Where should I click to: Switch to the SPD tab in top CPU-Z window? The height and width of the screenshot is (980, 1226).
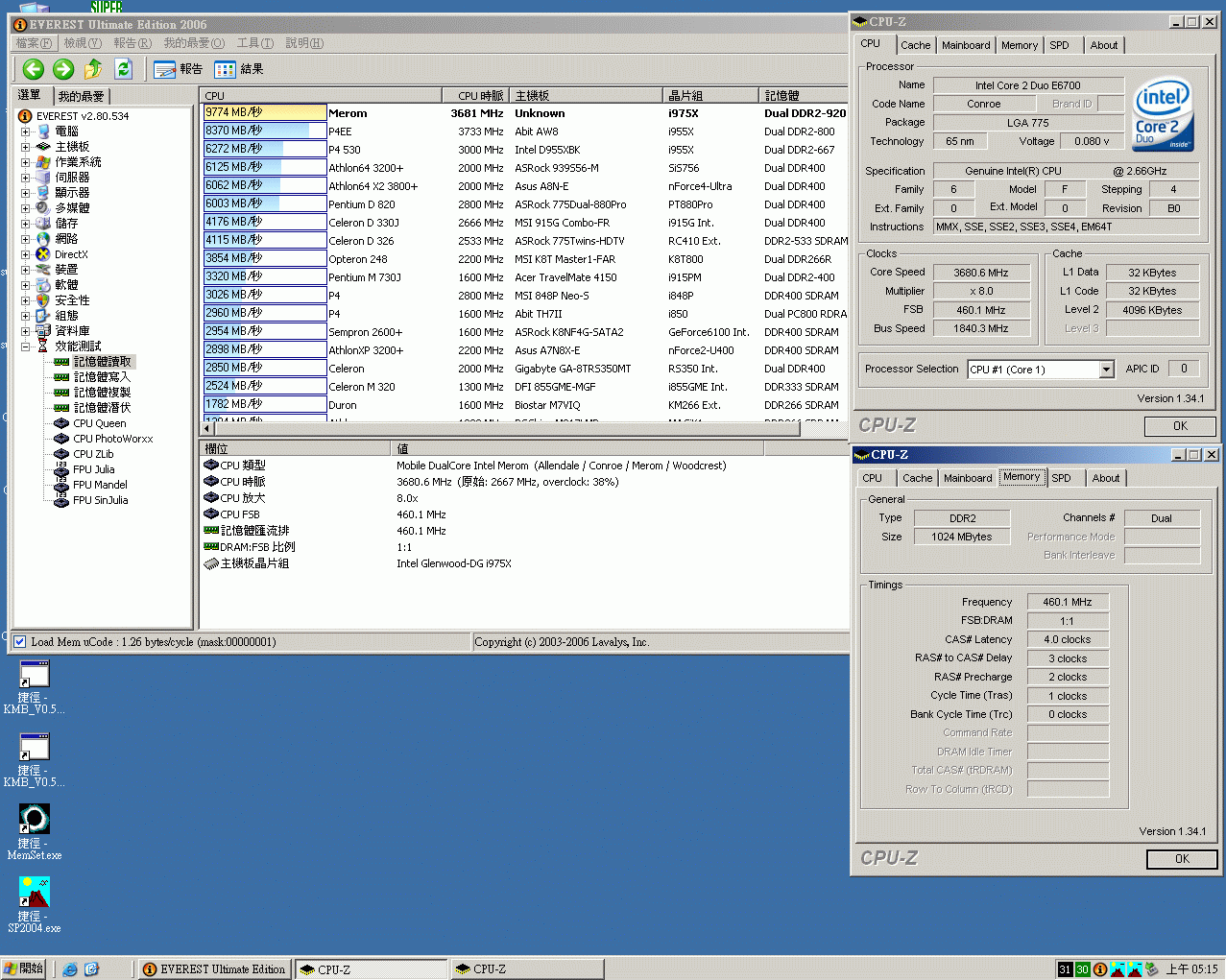(1059, 45)
